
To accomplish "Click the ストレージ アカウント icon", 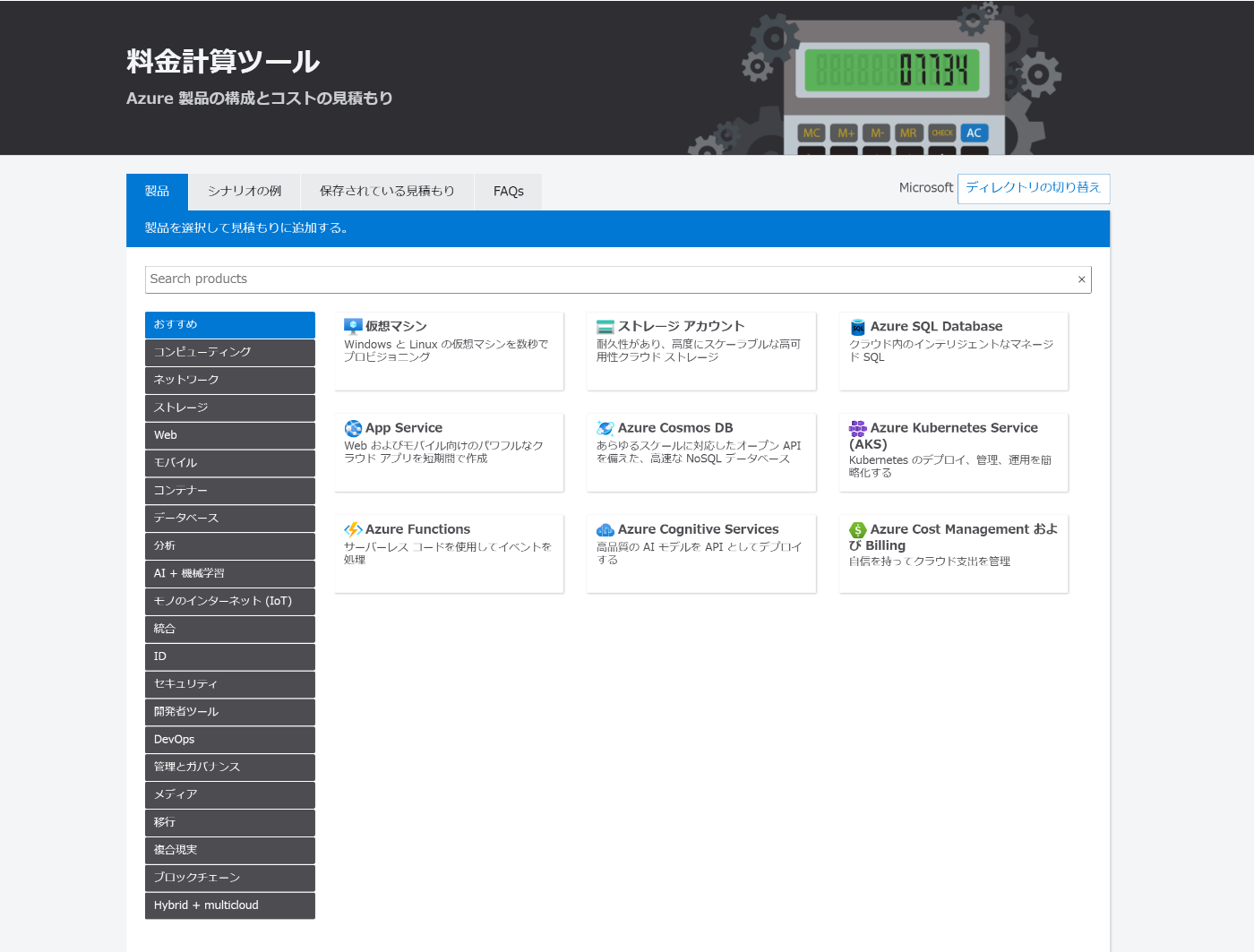I will [606, 327].
